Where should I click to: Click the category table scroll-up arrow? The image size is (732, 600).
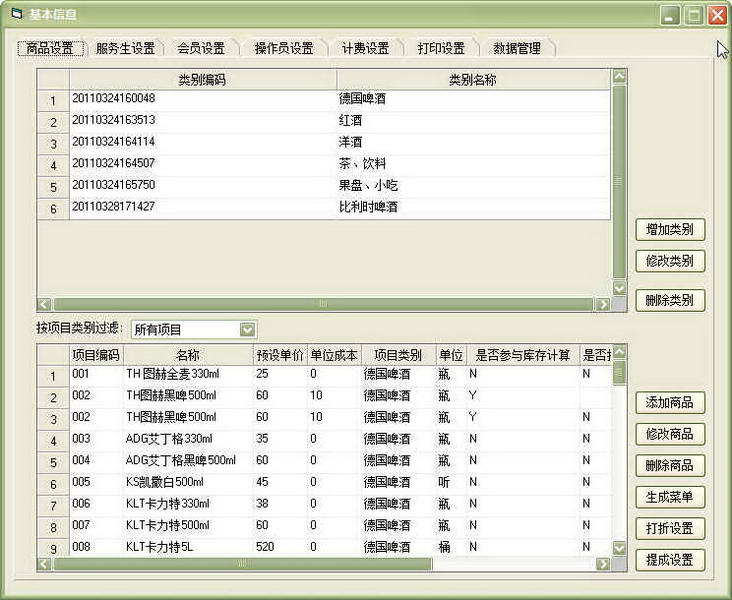tap(619, 76)
